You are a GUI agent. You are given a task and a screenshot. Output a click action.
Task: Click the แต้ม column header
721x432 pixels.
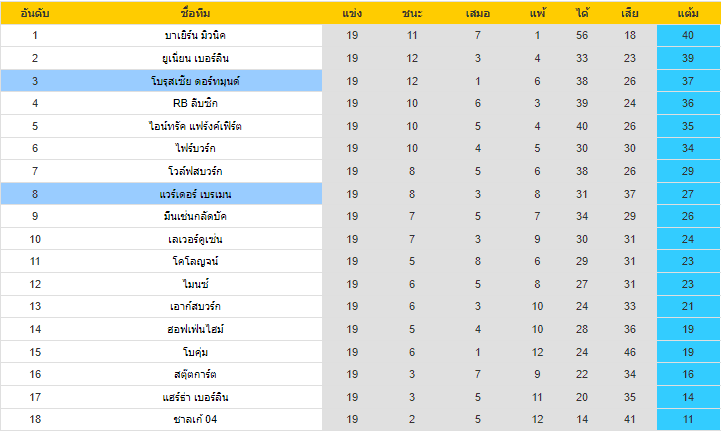click(688, 13)
